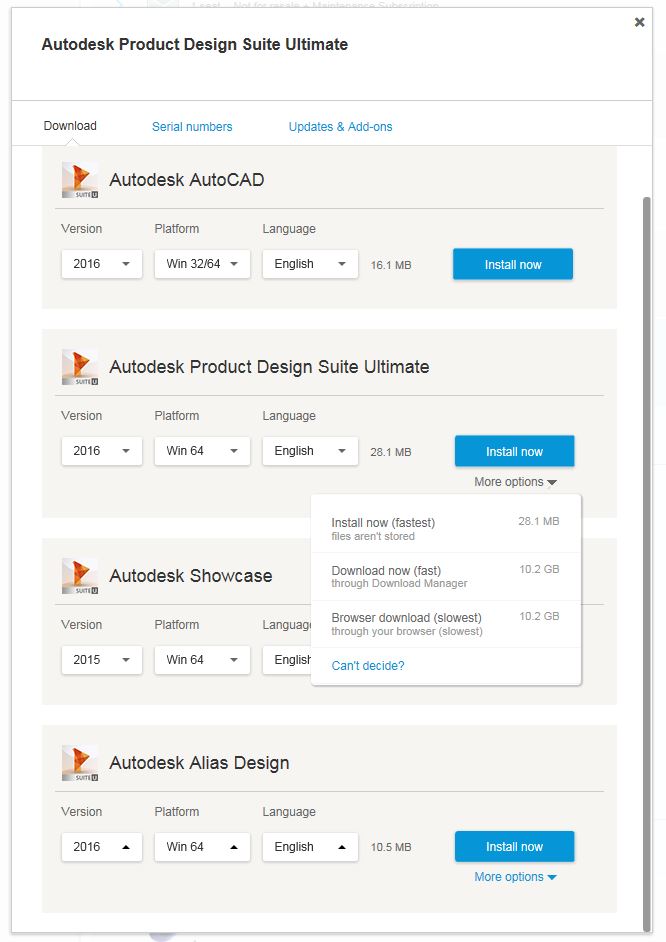Switch to the Serial numbers tab

click(x=192, y=126)
